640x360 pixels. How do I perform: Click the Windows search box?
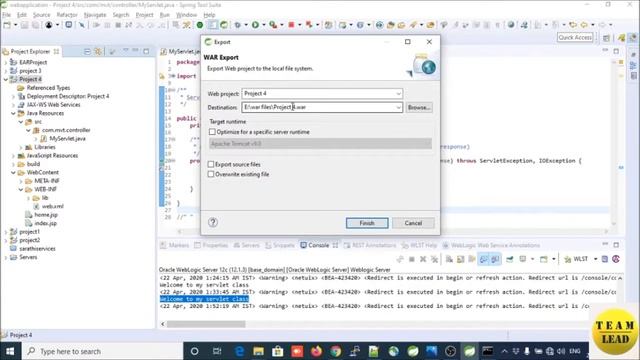pos(102,351)
